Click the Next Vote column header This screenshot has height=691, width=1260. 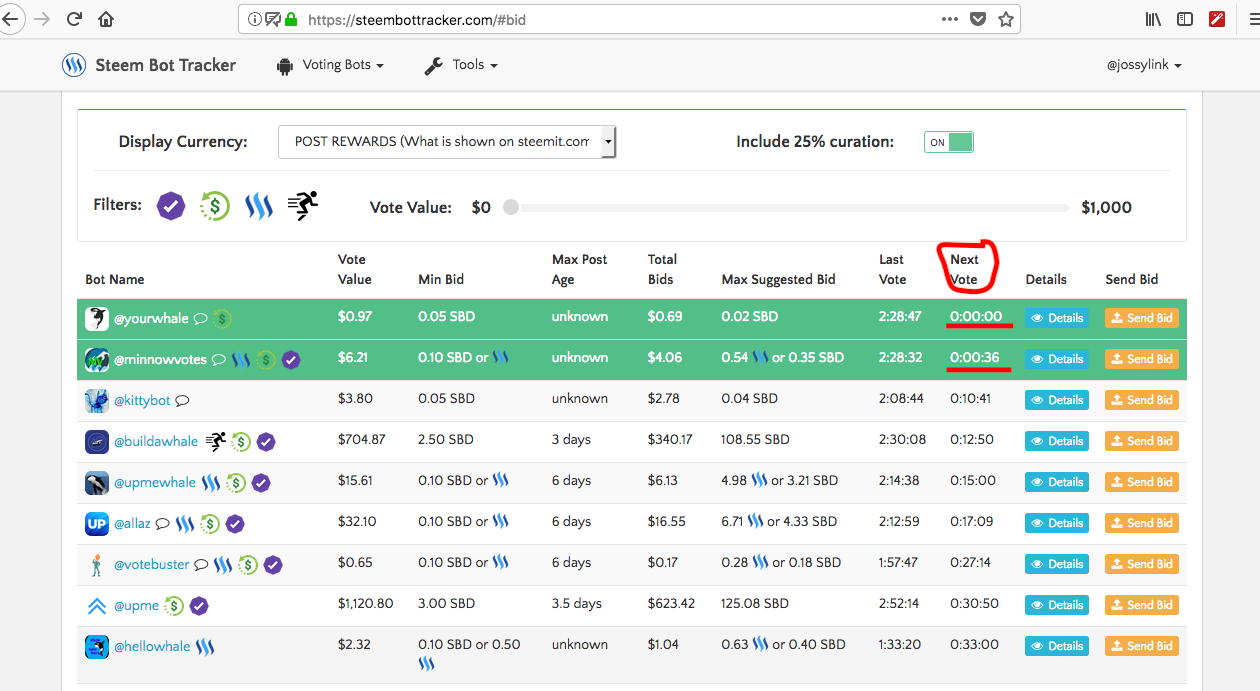[x=965, y=269]
